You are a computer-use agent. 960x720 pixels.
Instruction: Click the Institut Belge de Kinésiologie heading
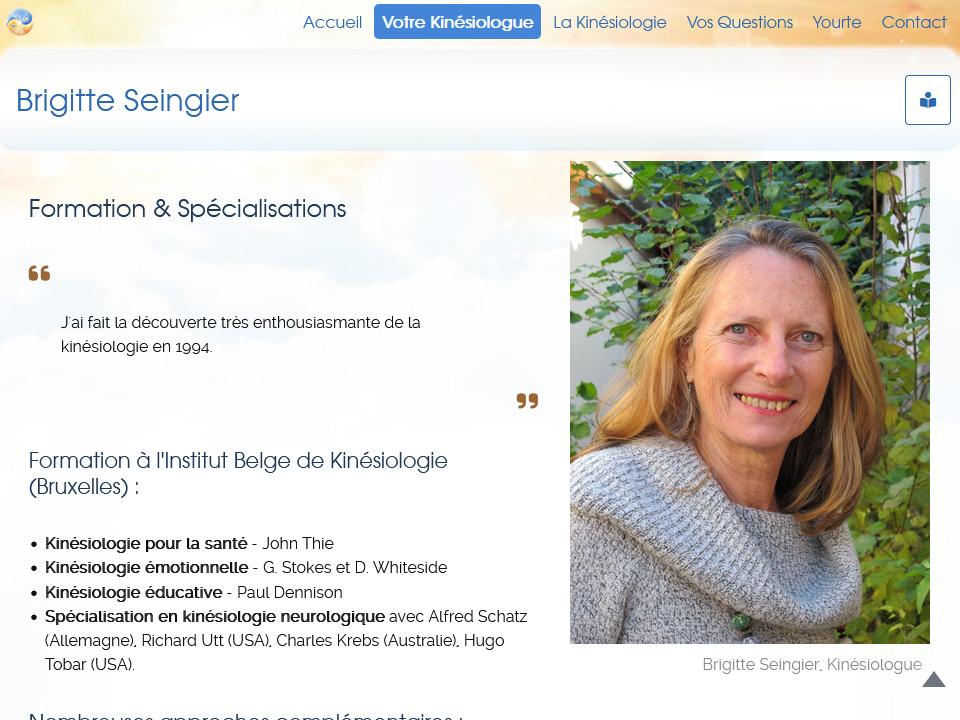(238, 473)
